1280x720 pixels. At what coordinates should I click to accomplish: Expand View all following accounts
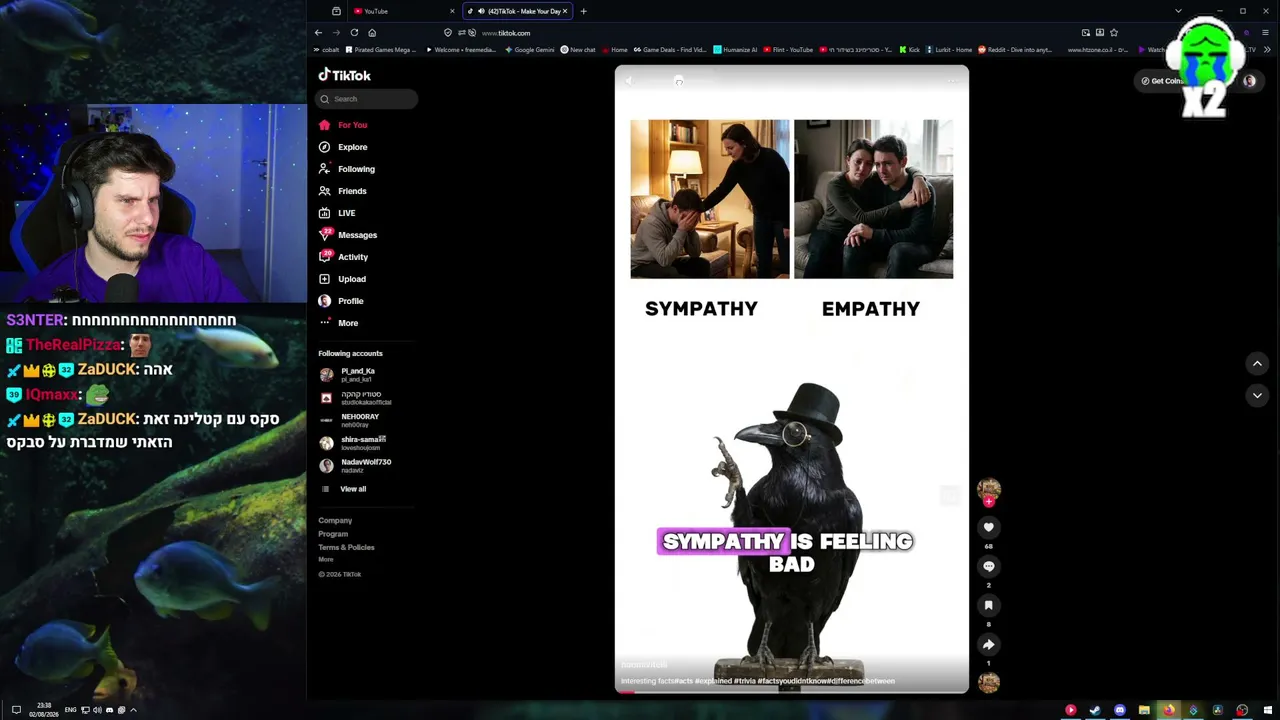(x=344, y=489)
